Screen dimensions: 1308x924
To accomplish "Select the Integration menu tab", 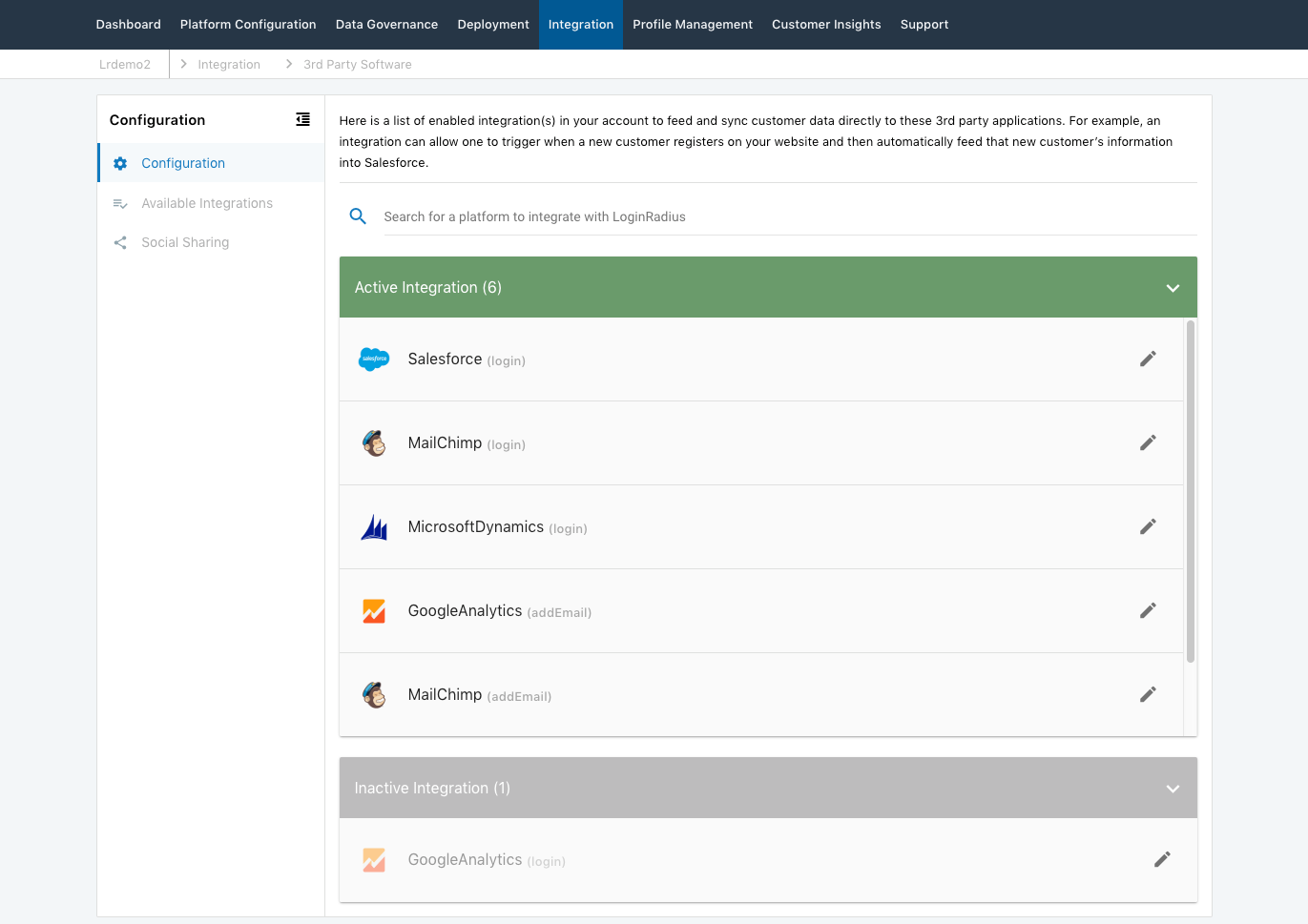I will tap(581, 25).
